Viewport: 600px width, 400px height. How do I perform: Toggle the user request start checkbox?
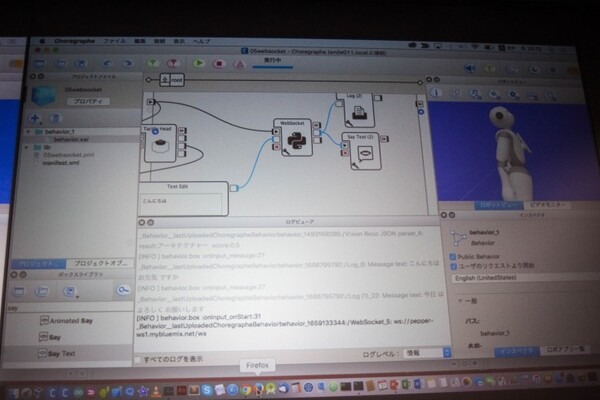click(454, 266)
